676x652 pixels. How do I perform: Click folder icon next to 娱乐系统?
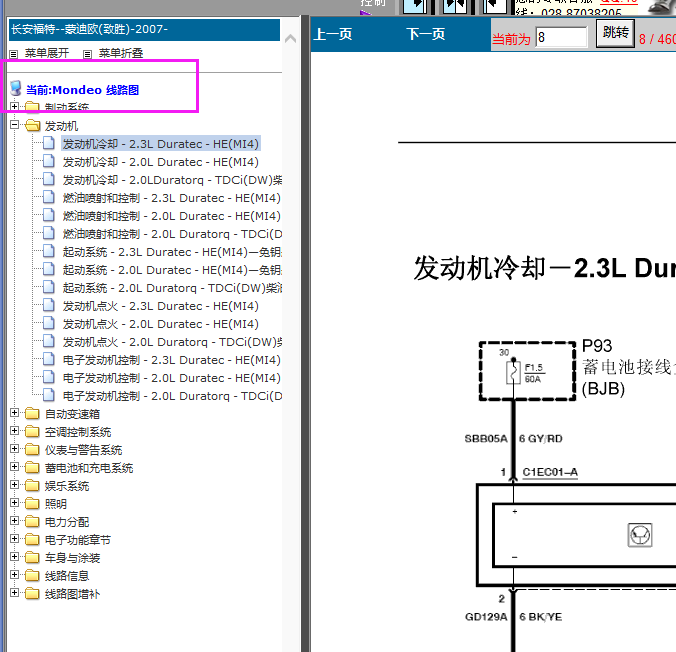click(x=32, y=486)
